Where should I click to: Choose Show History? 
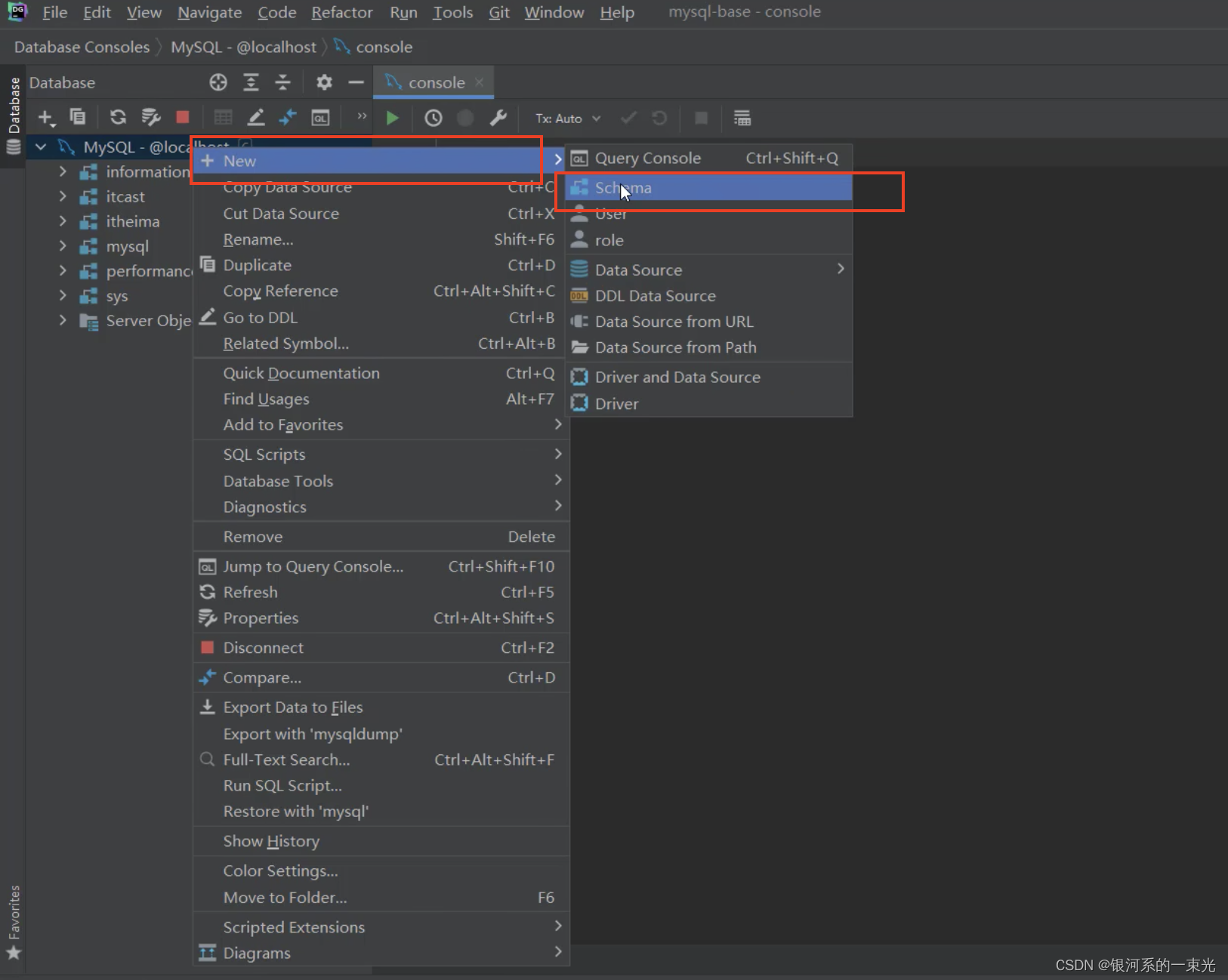pos(381,841)
